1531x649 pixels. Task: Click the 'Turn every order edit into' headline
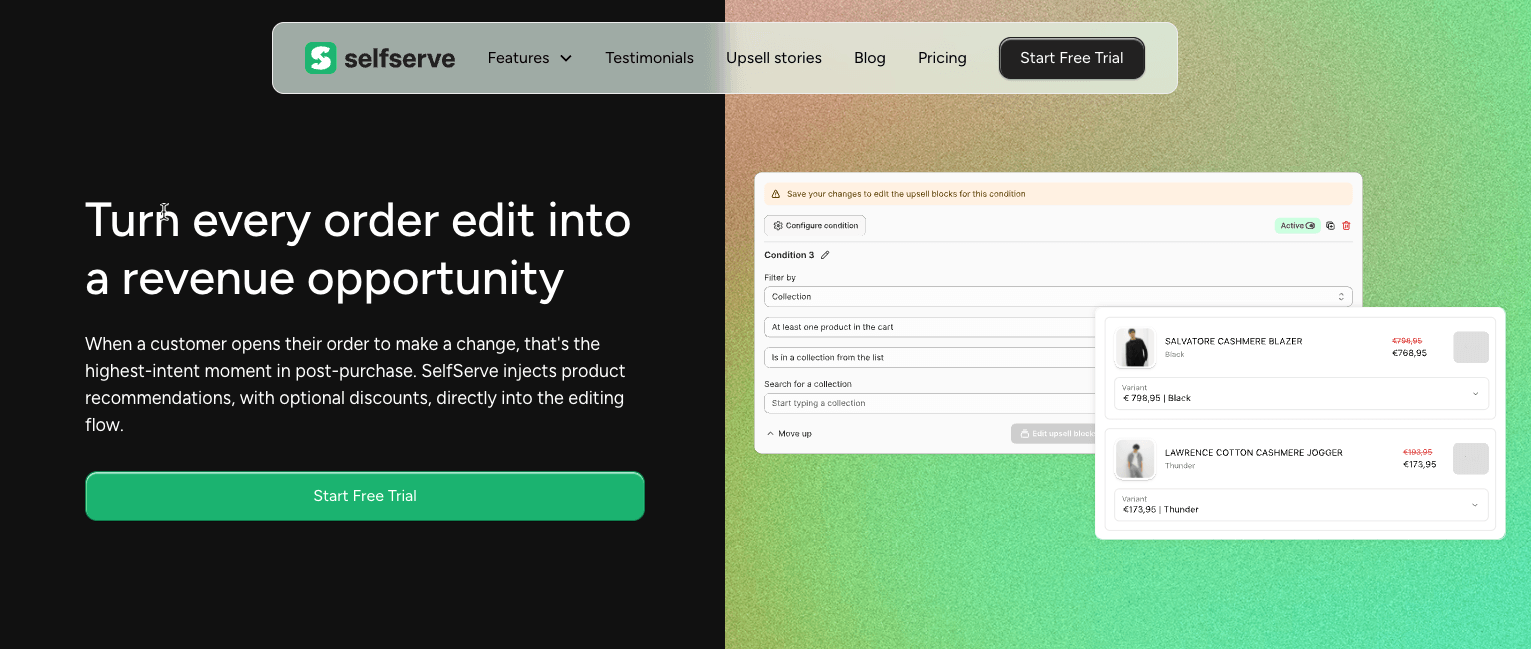click(x=358, y=220)
